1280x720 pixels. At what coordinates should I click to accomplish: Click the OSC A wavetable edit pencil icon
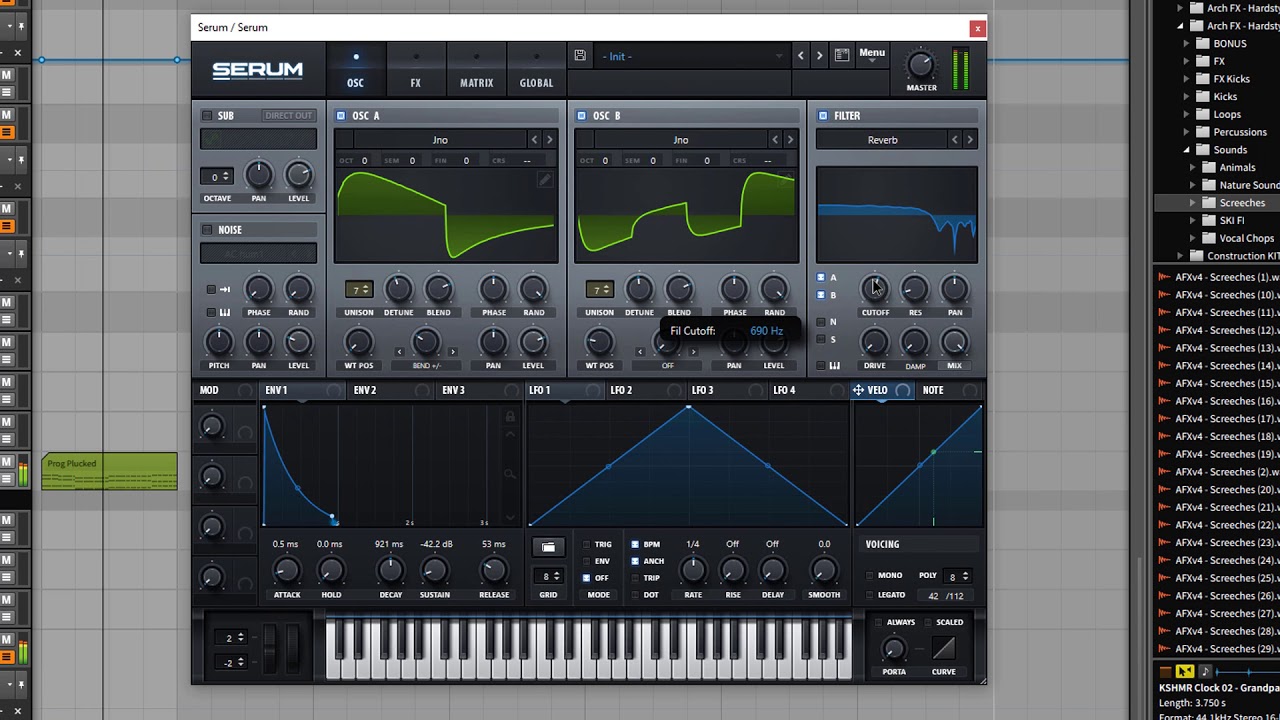[x=545, y=180]
